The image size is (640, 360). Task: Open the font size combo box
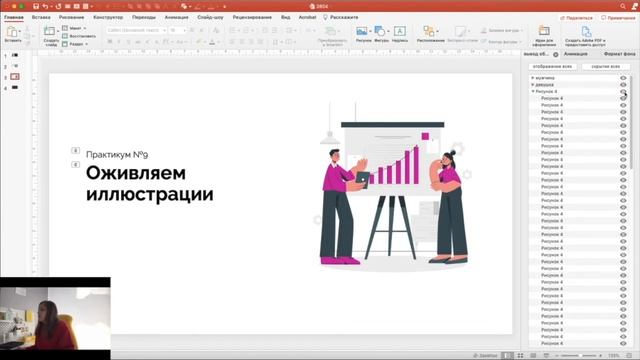177,30
